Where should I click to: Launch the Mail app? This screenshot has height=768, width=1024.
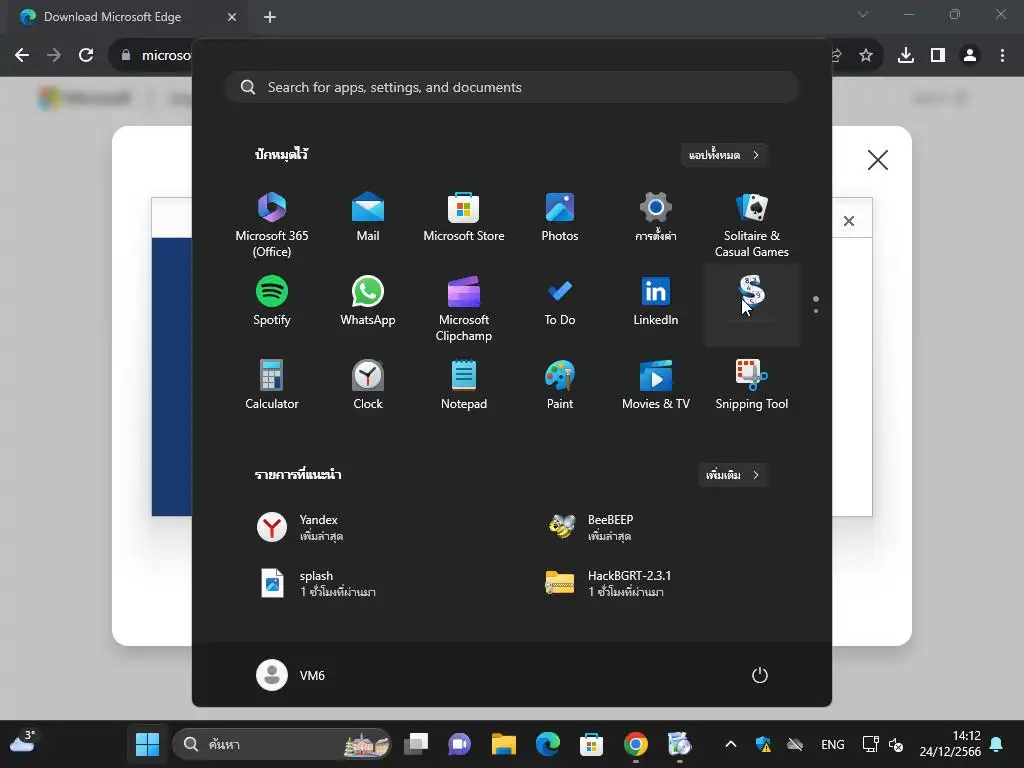click(x=368, y=217)
